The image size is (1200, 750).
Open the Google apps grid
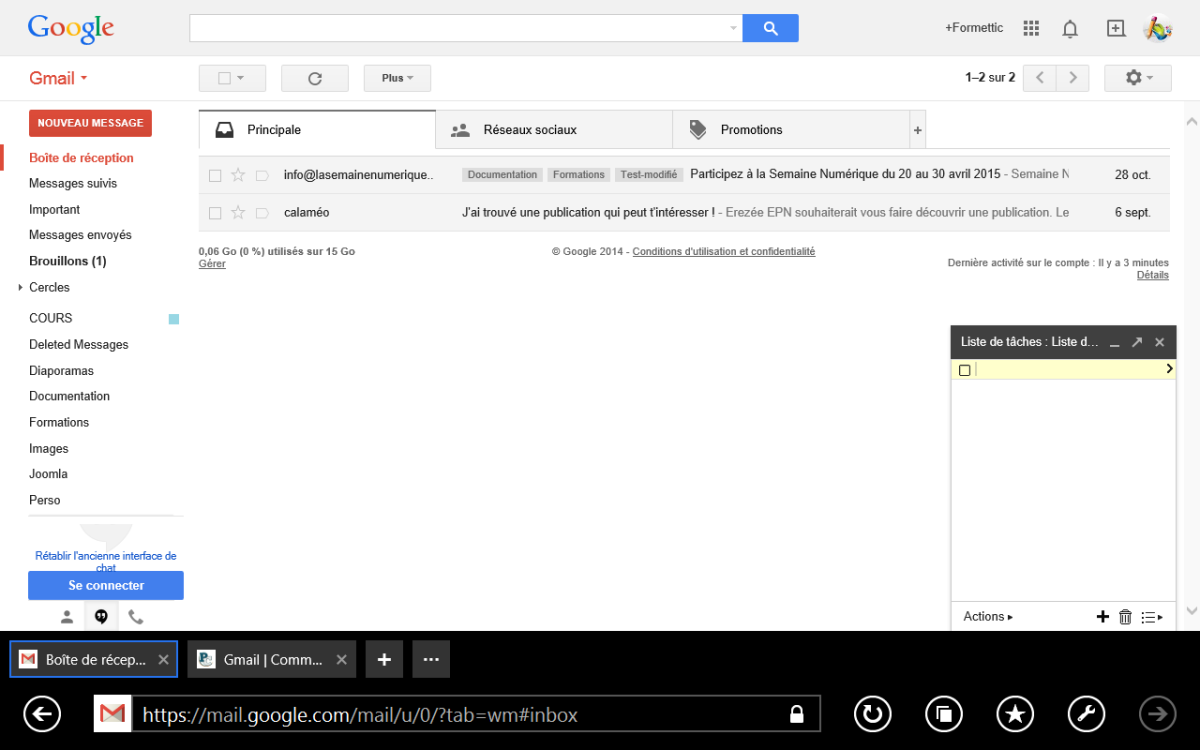point(1032,28)
